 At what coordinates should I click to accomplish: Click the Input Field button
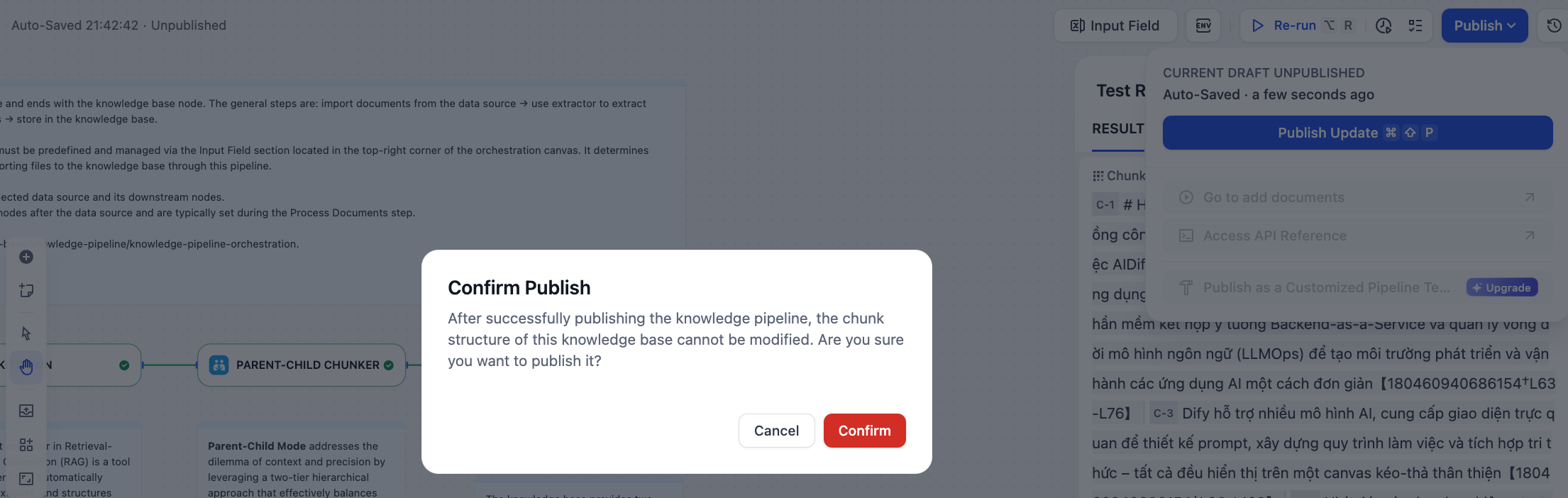(1115, 26)
